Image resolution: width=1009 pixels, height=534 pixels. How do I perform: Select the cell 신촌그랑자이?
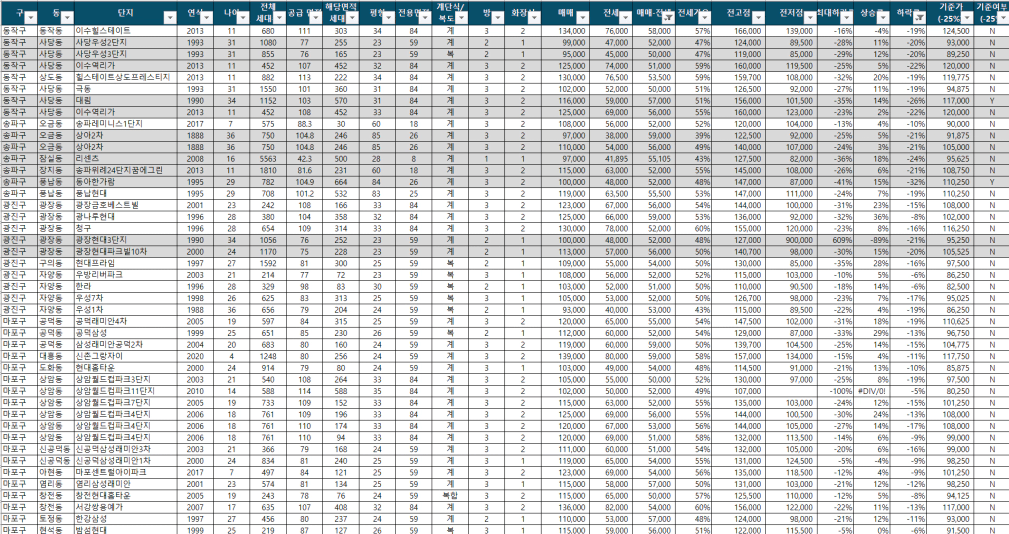(x=125, y=356)
